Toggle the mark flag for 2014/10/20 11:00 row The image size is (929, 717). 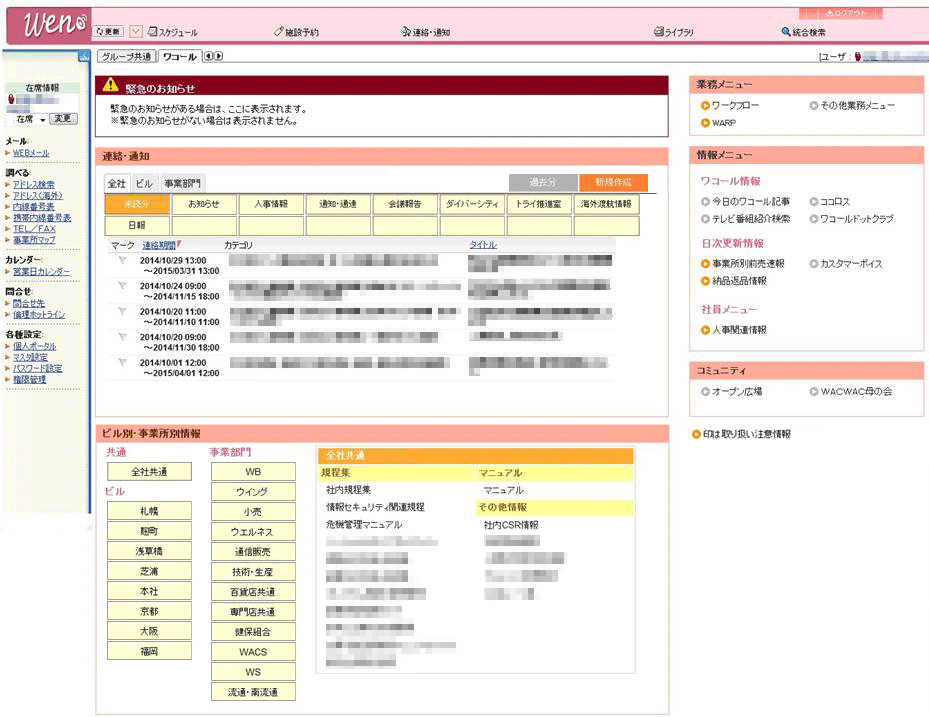(x=122, y=311)
